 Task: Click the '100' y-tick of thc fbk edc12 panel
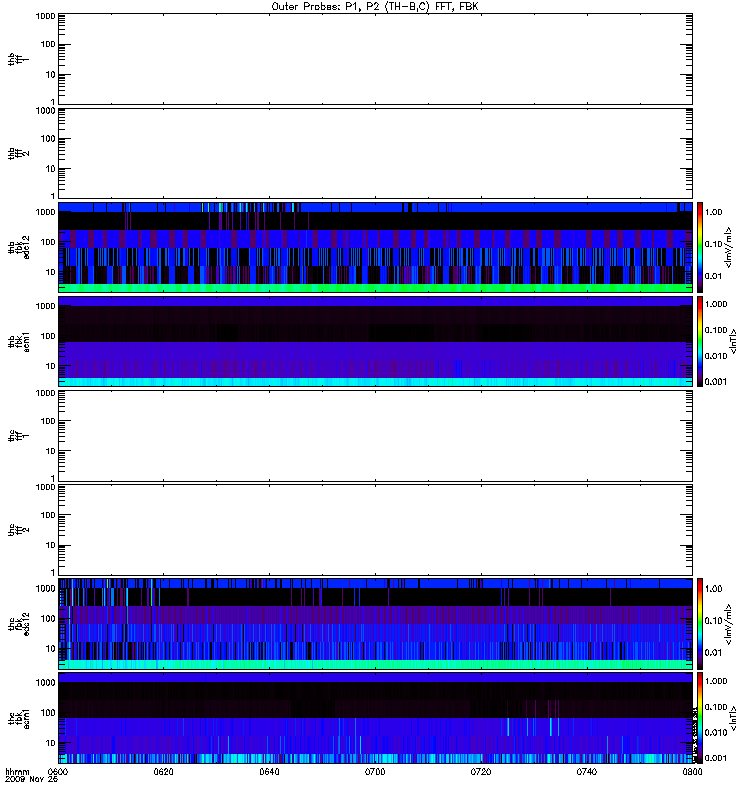48,618
